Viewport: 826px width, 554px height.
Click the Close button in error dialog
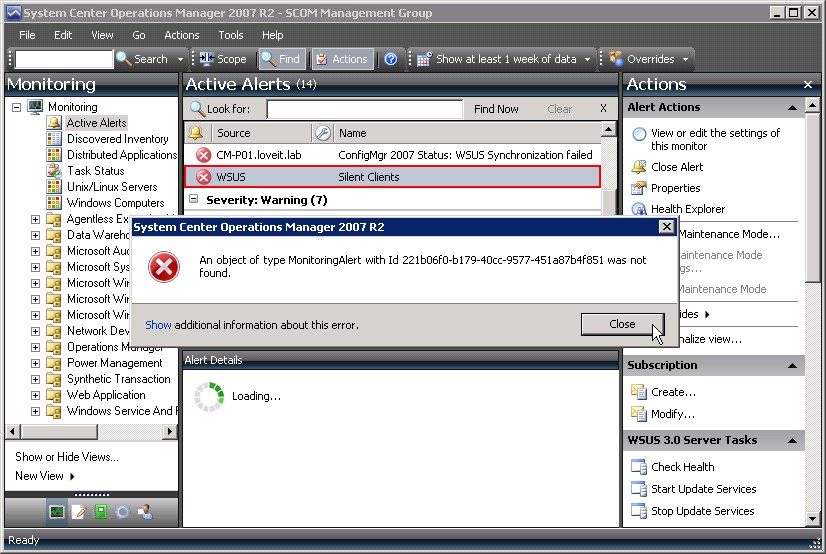(x=622, y=324)
